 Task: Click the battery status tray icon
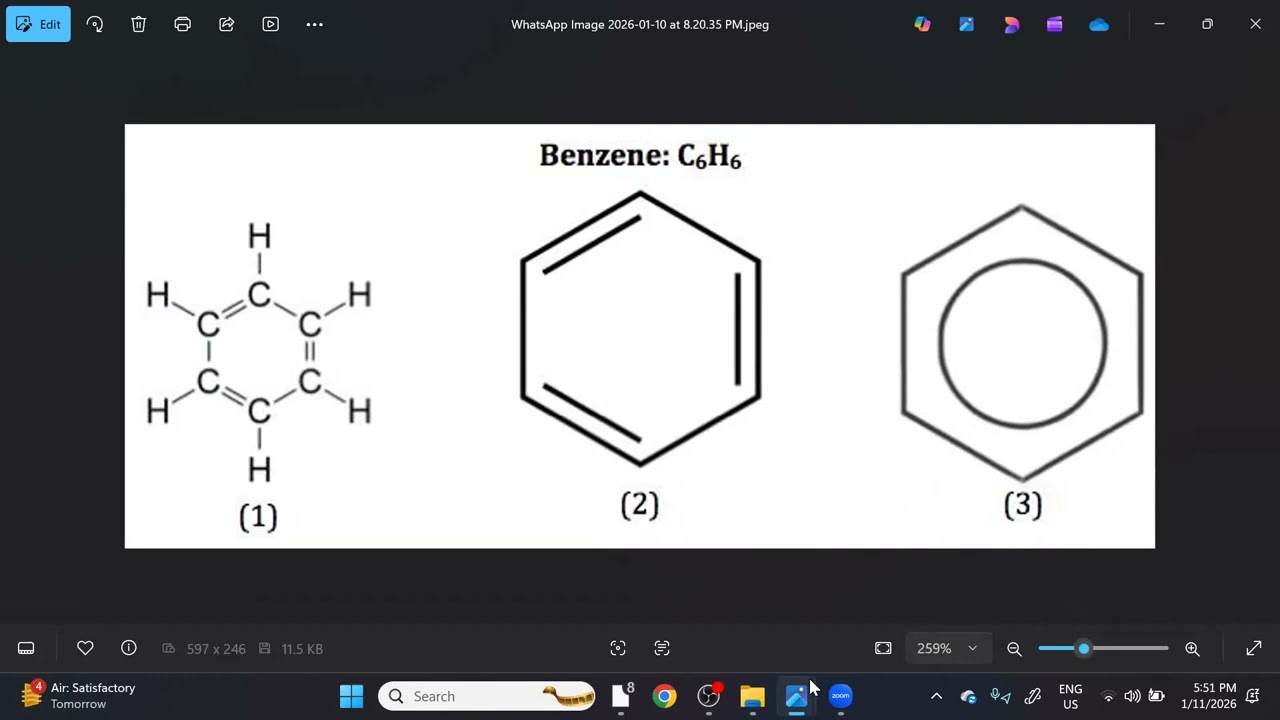[x=1156, y=697]
